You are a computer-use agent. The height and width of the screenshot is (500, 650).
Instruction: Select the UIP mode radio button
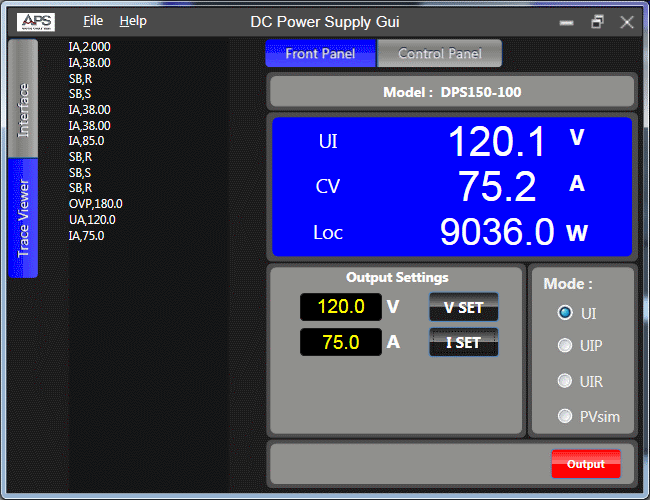tap(565, 346)
